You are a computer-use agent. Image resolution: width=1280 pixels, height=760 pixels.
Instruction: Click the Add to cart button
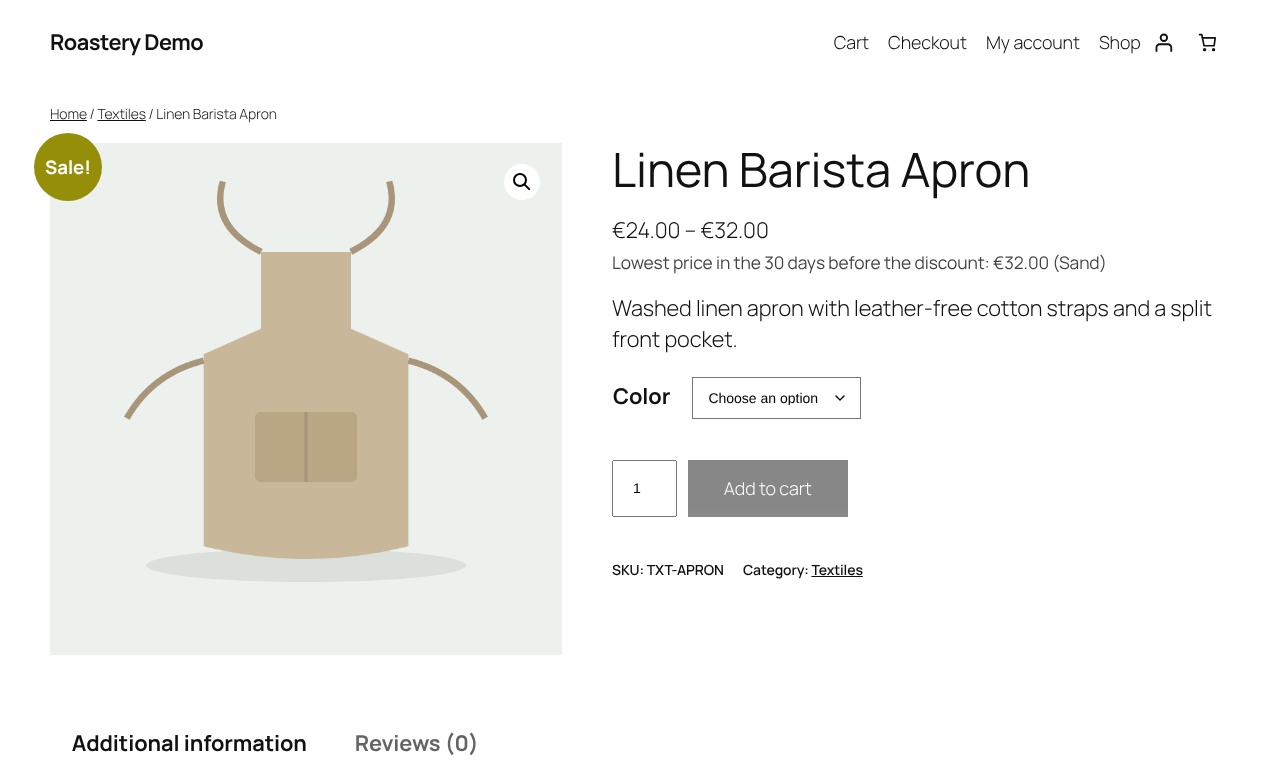[x=768, y=488]
